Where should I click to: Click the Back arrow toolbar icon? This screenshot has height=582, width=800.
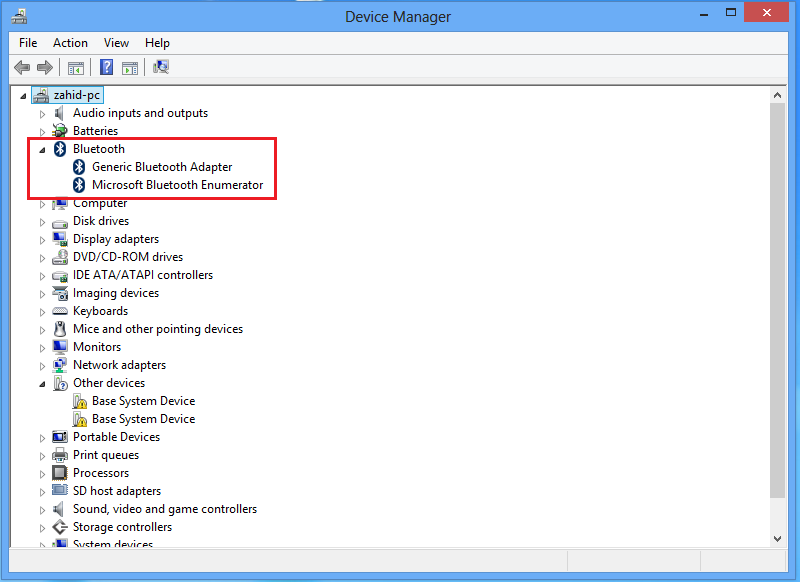(22, 67)
